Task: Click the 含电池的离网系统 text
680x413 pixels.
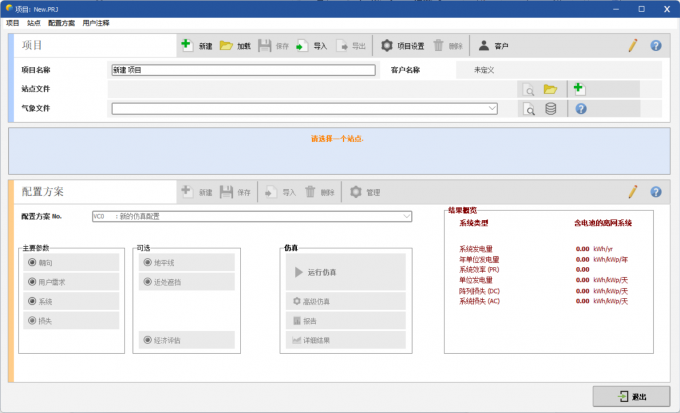Action: (603, 223)
